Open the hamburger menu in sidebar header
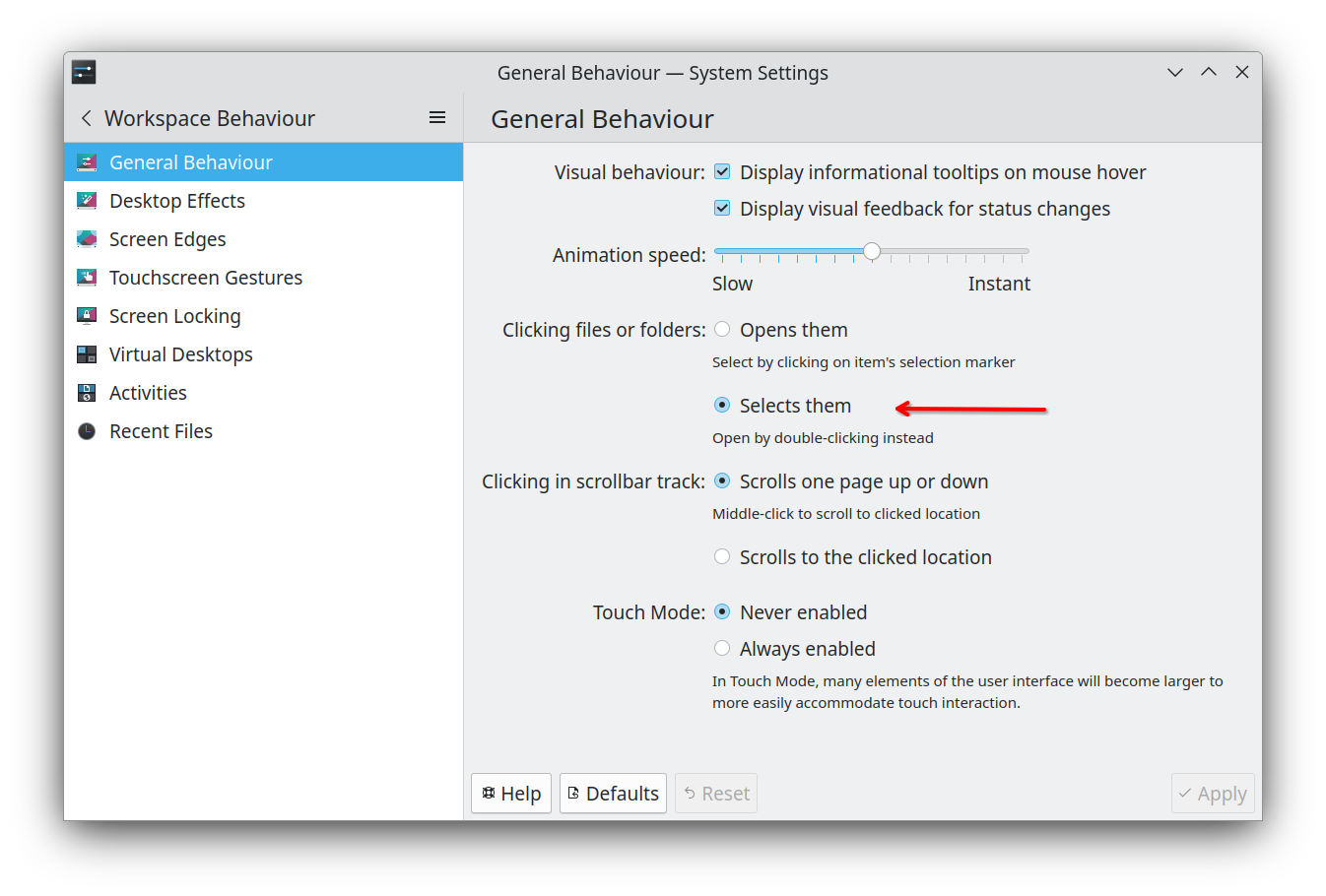The image size is (1326, 896). coord(437,118)
